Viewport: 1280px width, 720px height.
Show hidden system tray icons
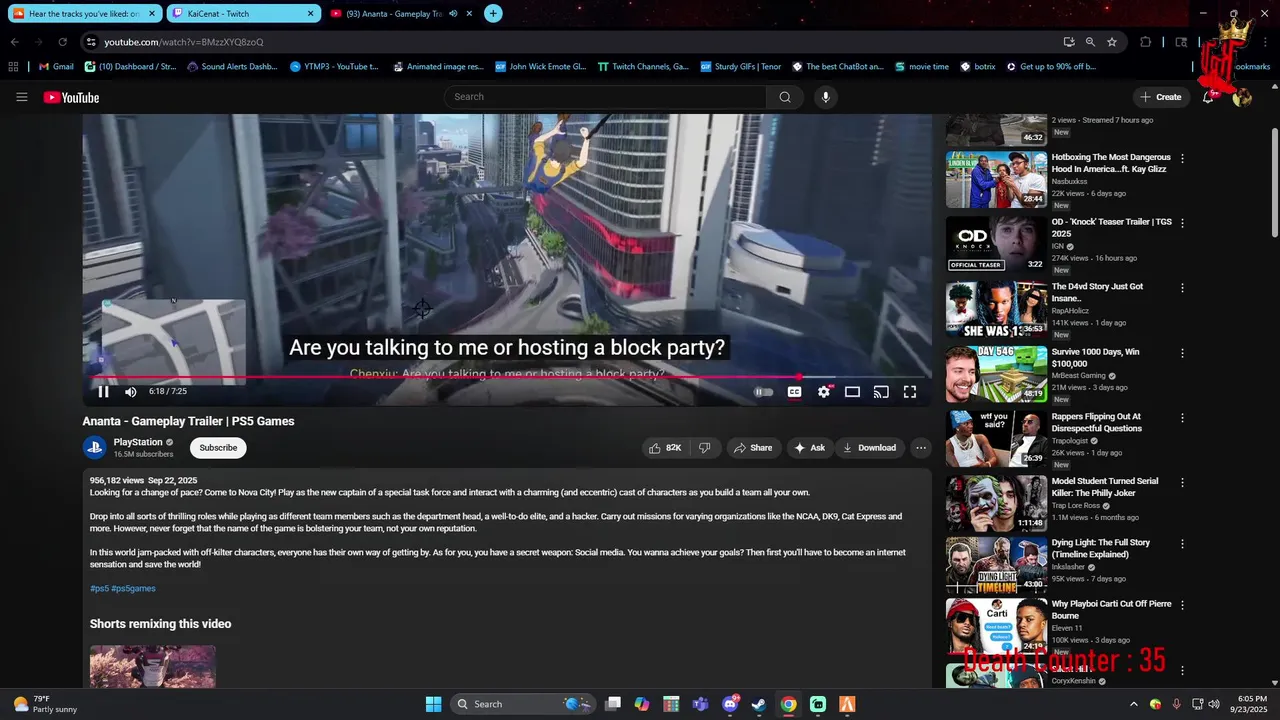pos(1133,704)
